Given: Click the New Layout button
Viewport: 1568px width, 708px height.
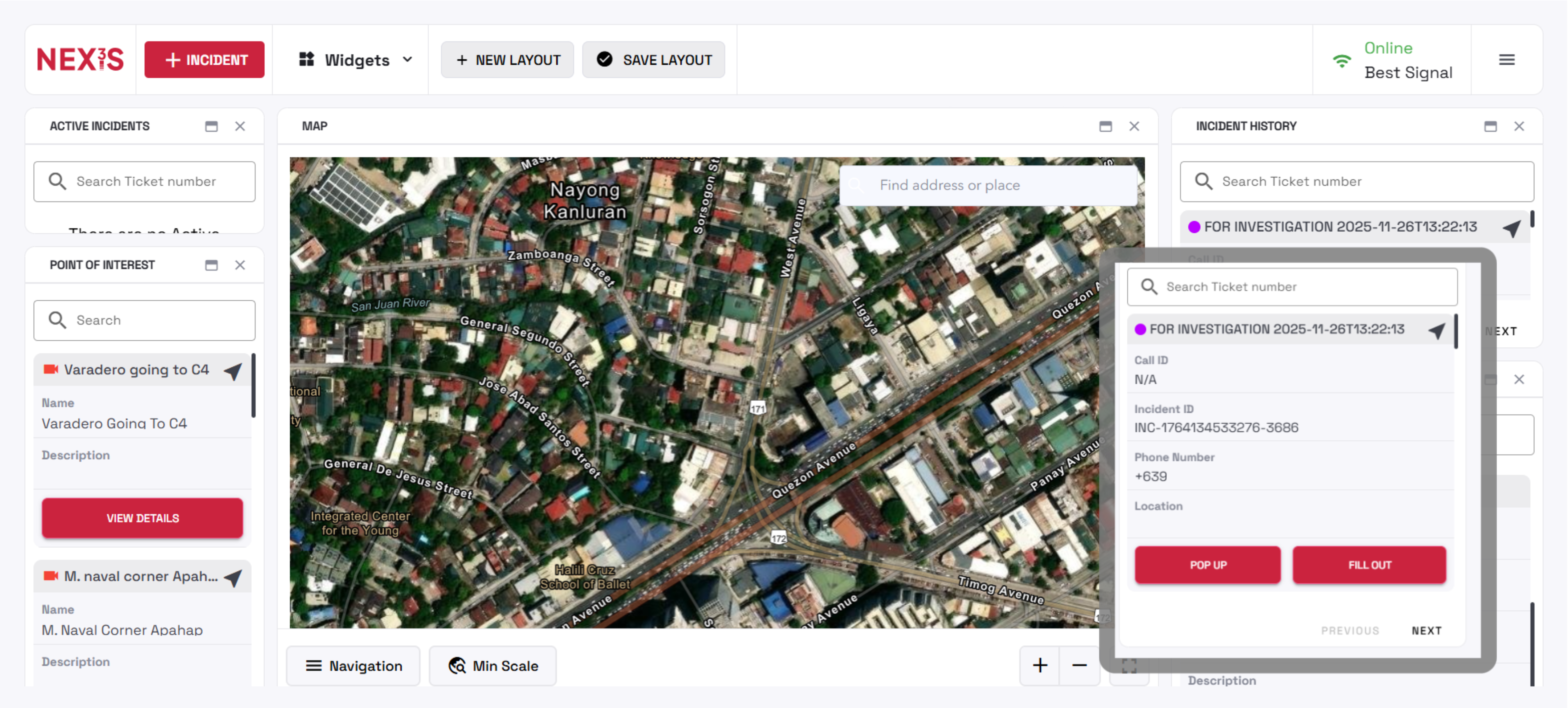Looking at the screenshot, I should (508, 60).
